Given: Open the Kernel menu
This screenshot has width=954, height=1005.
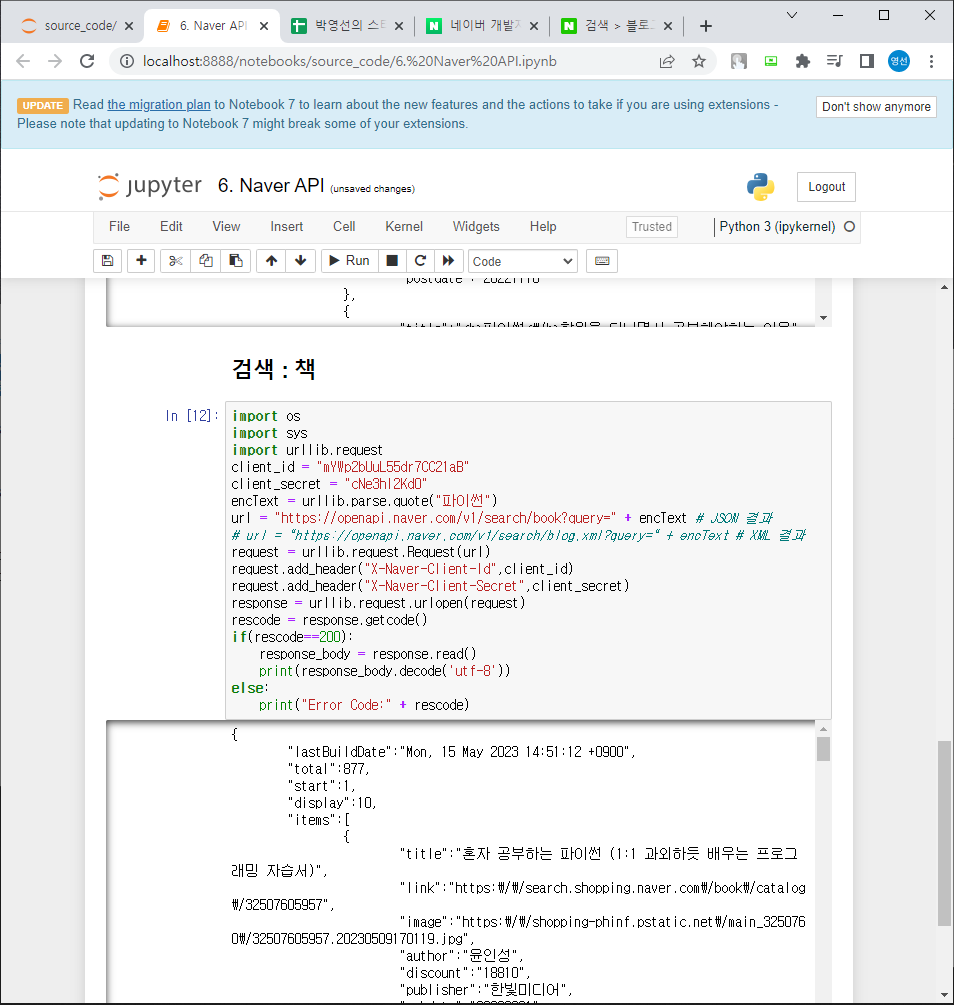Looking at the screenshot, I should (404, 227).
